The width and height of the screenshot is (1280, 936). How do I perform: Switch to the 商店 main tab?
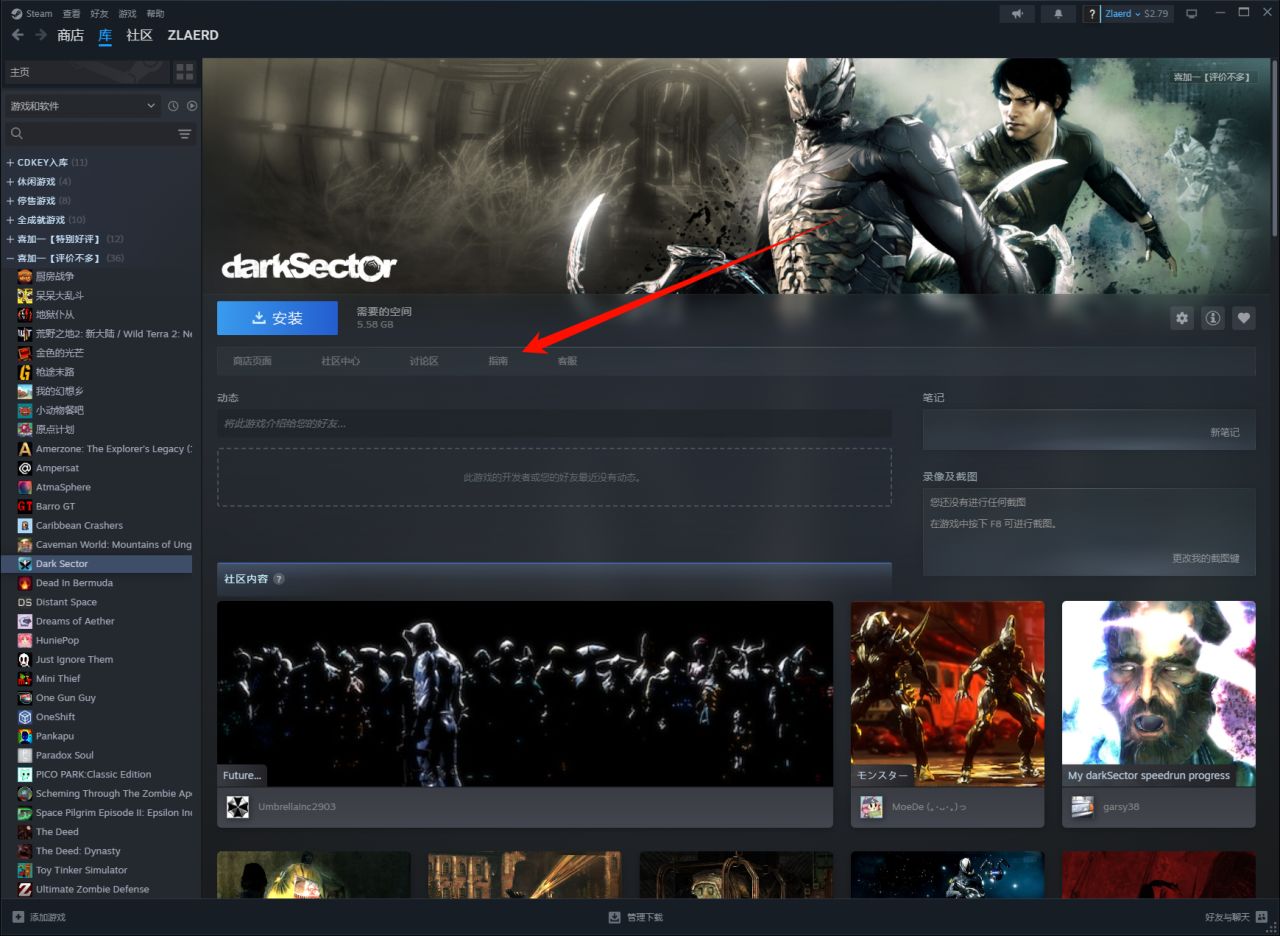click(x=70, y=35)
